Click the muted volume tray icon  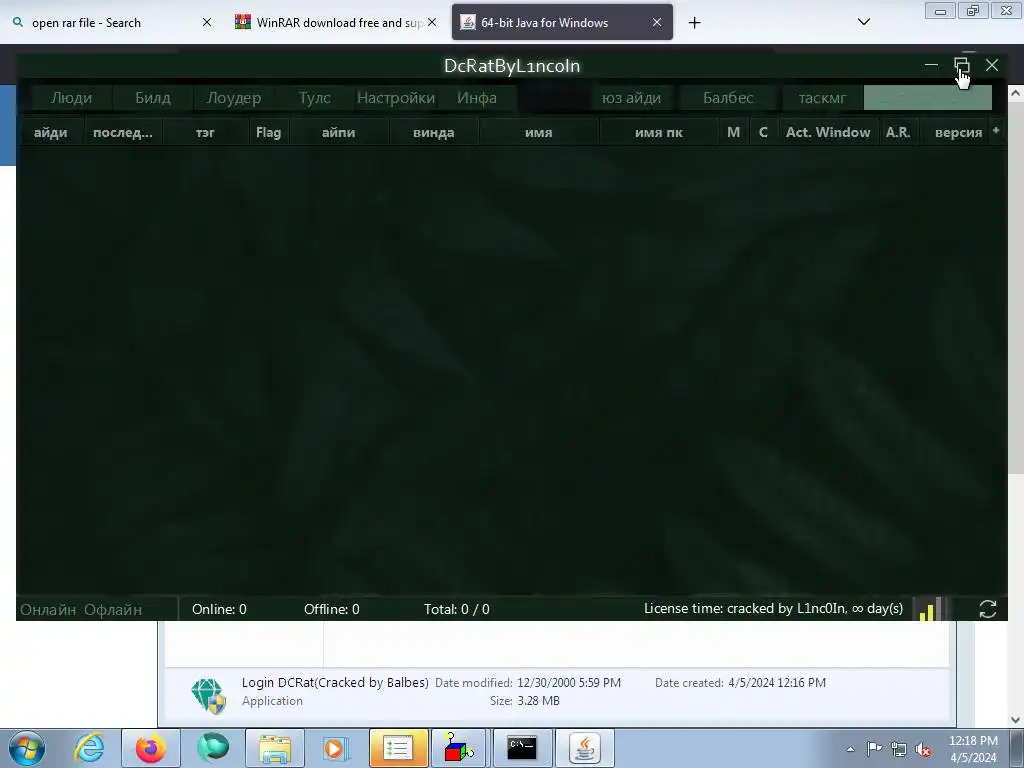click(x=923, y=749)
